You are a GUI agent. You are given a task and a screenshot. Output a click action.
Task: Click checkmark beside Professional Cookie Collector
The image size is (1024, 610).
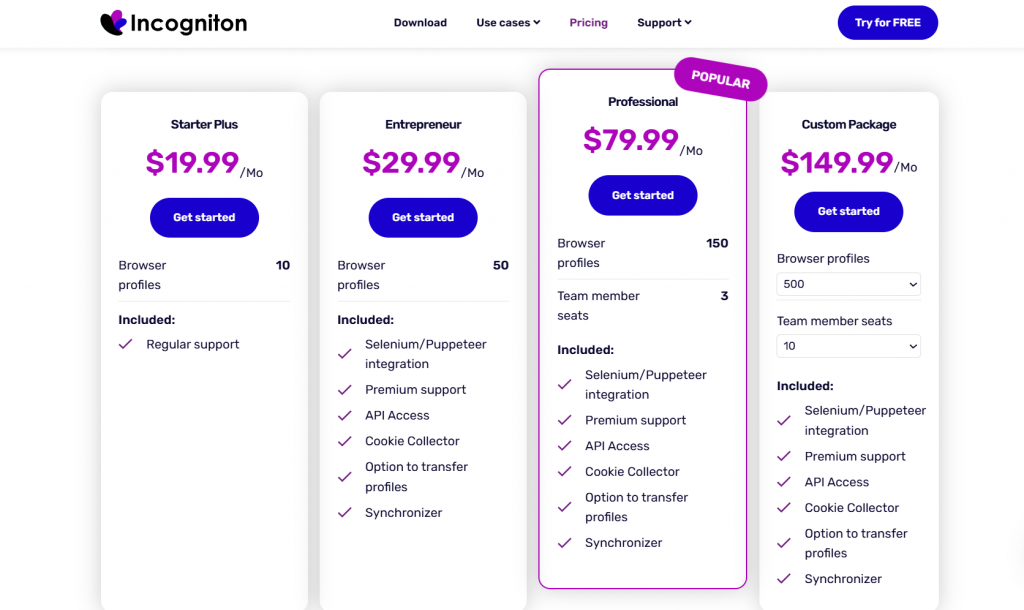[565, 472]
